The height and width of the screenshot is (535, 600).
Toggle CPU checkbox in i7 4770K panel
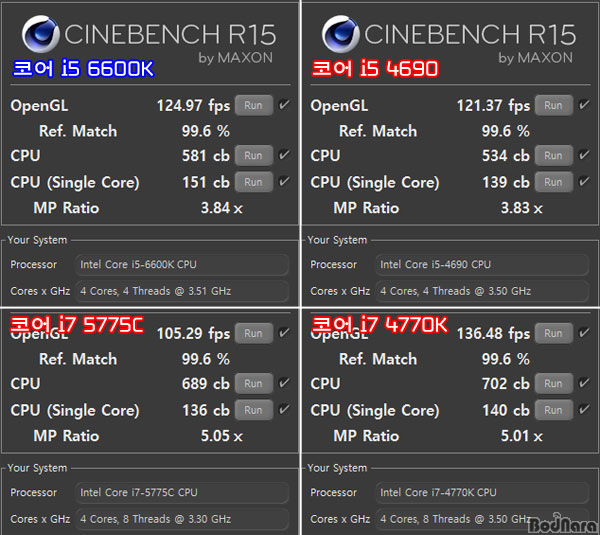point(584,382)
